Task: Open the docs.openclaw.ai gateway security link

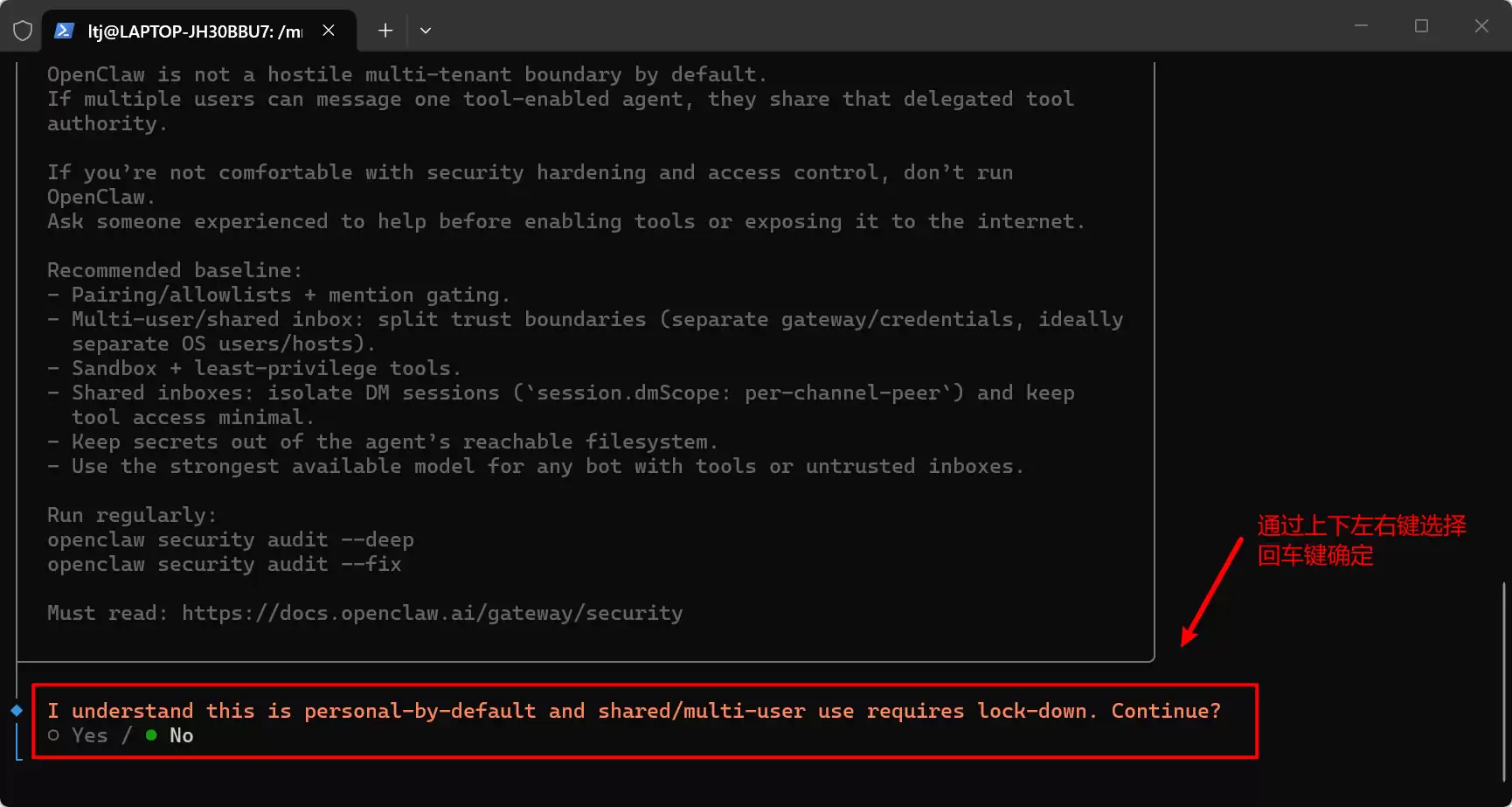Action: tap(432, 613)
